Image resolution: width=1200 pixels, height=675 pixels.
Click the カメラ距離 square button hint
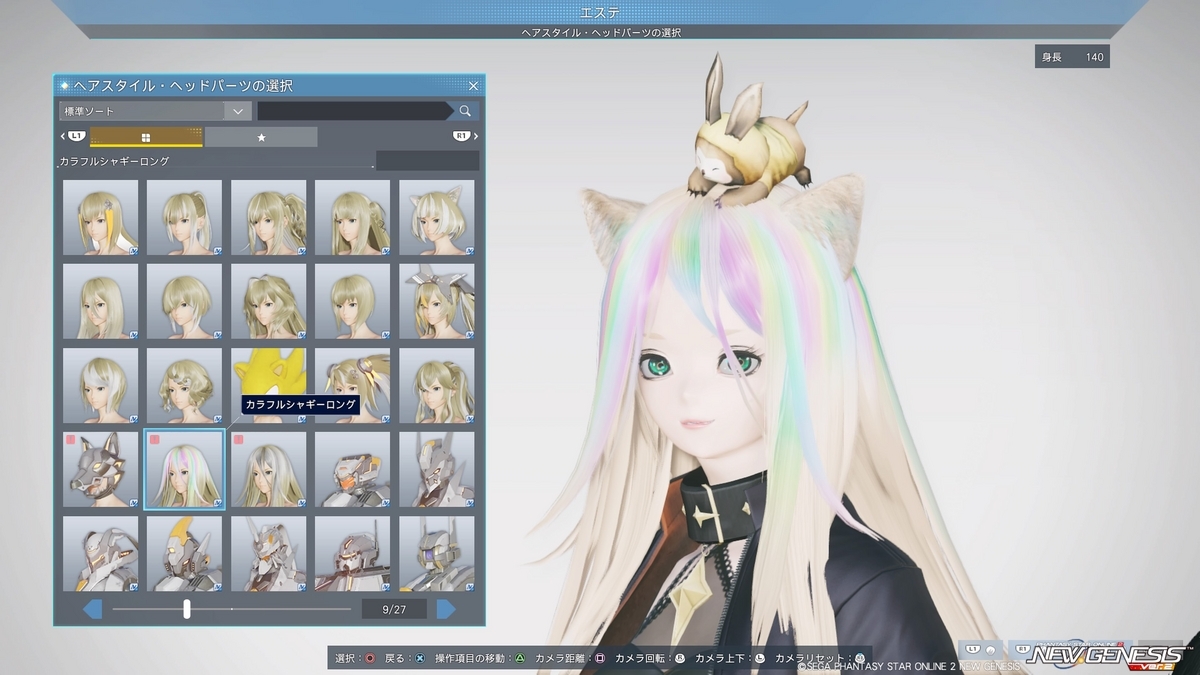(x=570, y=658)
